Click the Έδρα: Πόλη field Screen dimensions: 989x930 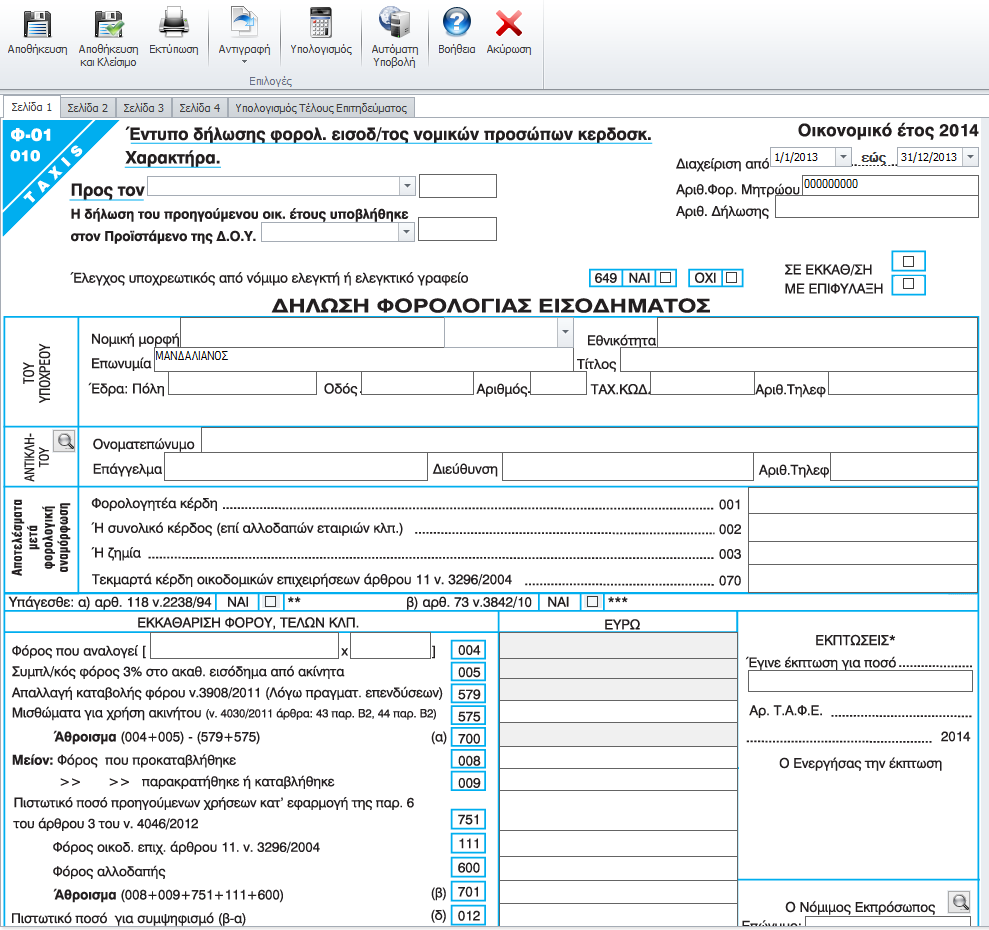click(242, 384)
